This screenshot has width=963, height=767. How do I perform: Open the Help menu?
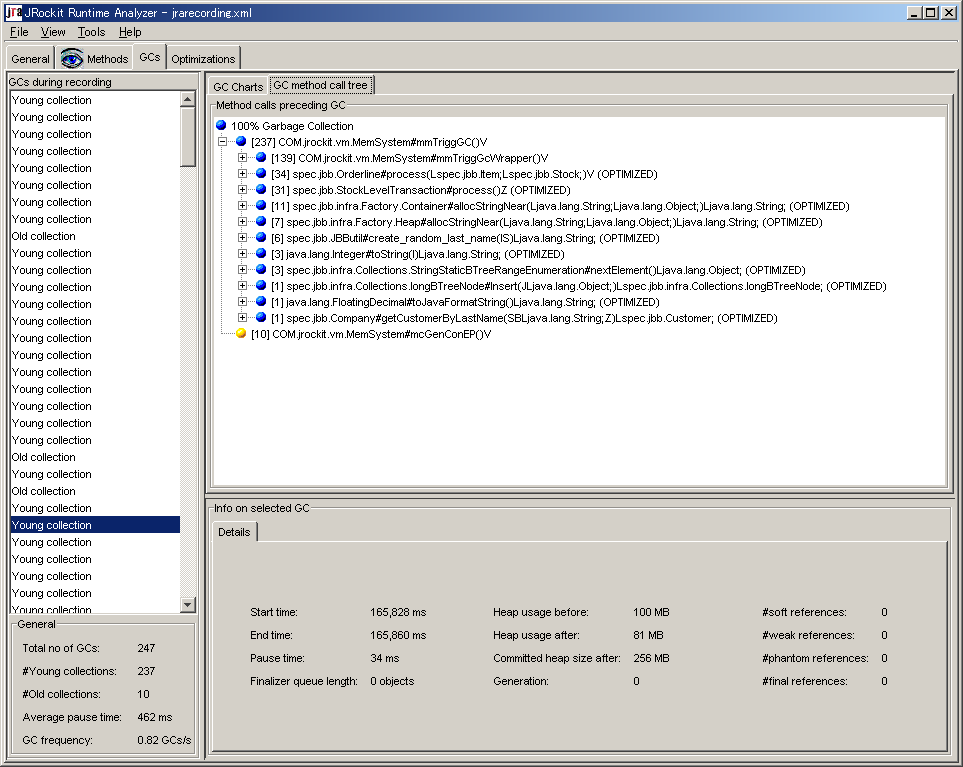[x=130, y=32]
